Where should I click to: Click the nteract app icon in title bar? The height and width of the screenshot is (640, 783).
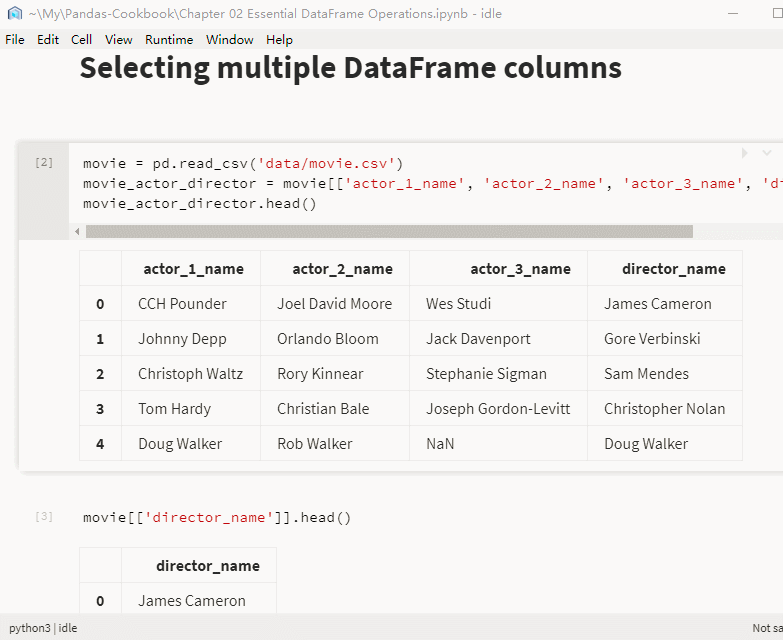(14, 13)
